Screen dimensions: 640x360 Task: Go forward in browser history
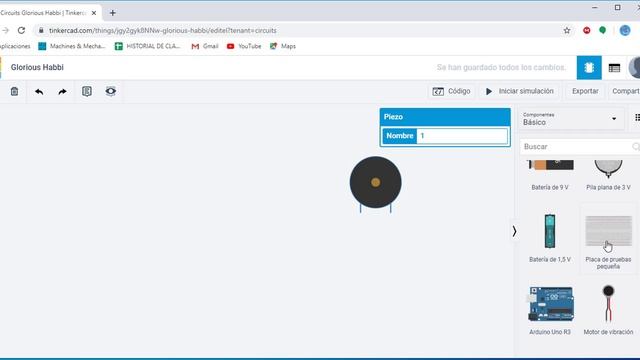5,30
